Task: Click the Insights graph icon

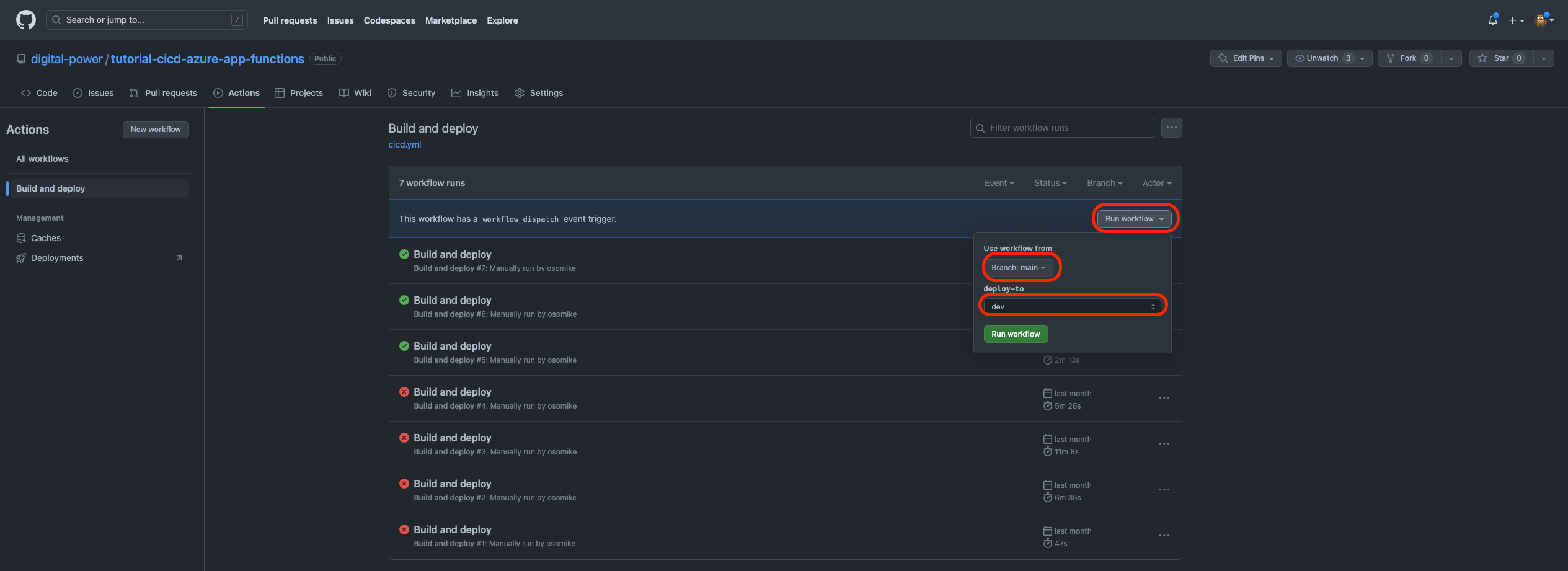Action: tap(456, 93)
